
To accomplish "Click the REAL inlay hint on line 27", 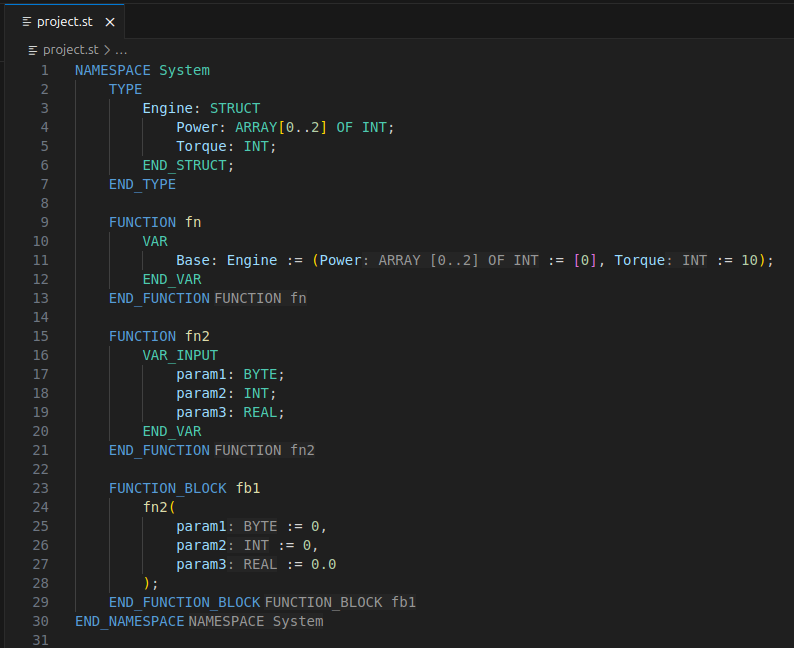I will [260, 564].
